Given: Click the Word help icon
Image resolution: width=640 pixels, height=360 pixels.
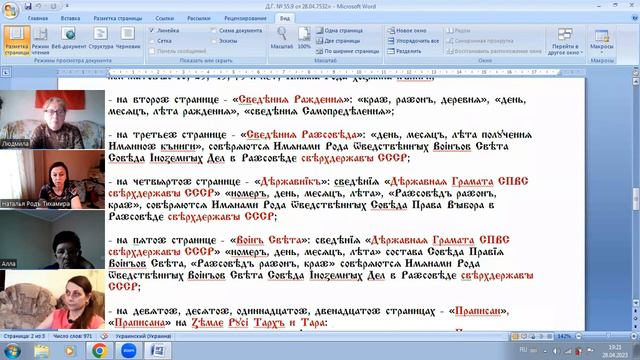Looking at the screenshot, I should point(635,18).
